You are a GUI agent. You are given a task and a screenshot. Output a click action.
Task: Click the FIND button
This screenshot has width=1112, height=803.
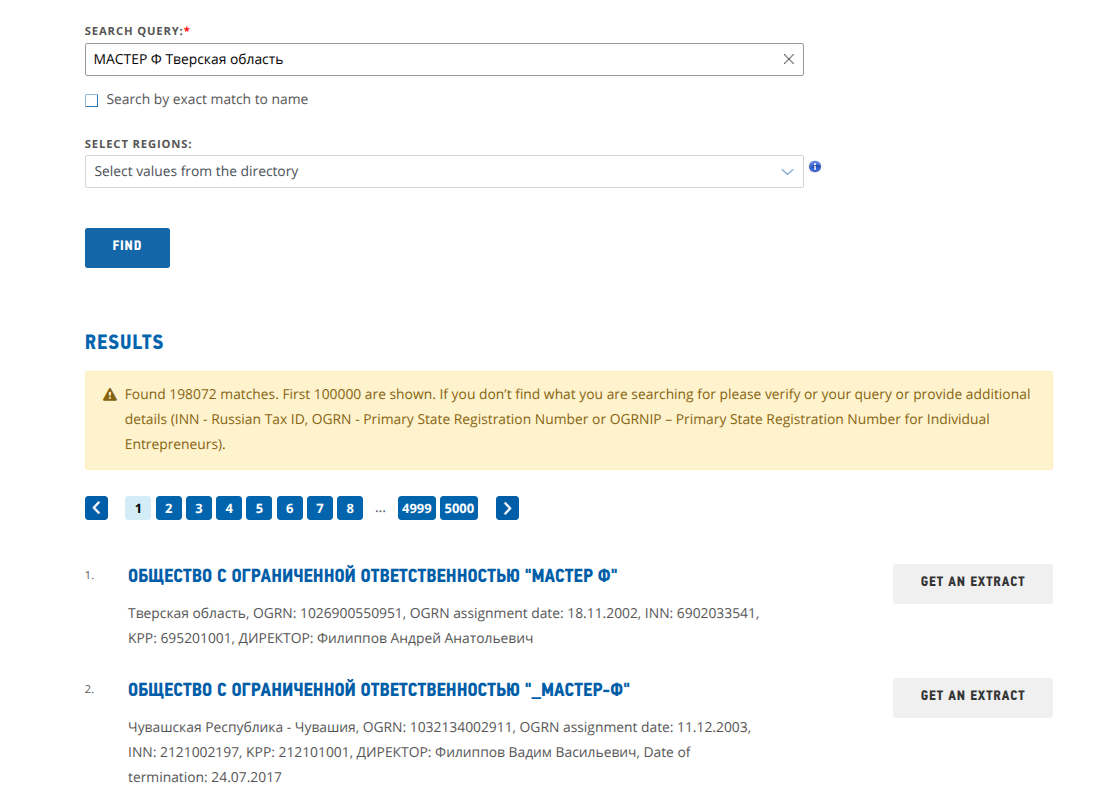(128, 248)
